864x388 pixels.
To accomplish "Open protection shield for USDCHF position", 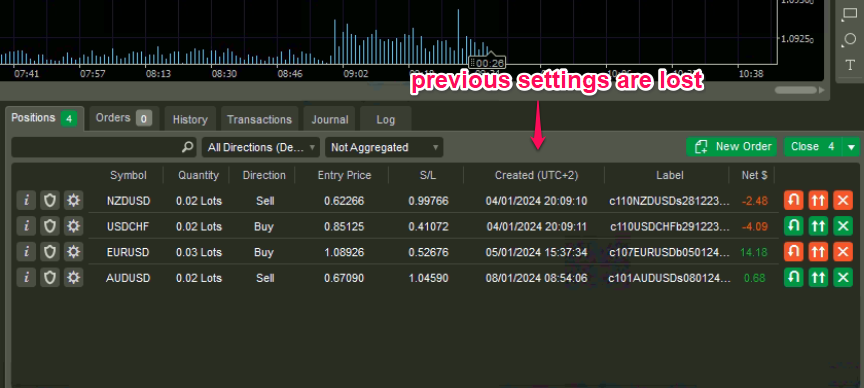I will click(50, 226).
